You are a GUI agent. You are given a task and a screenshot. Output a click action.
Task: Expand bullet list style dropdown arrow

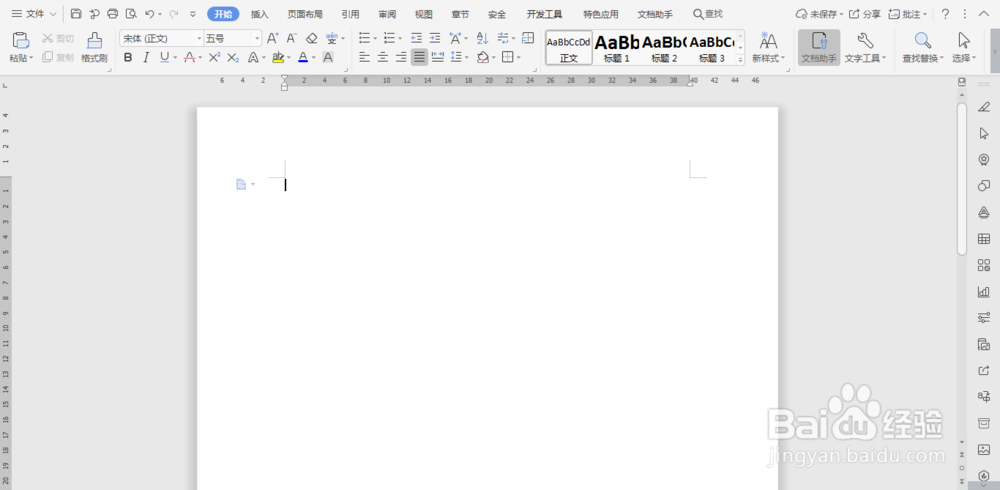coord(375,39)
